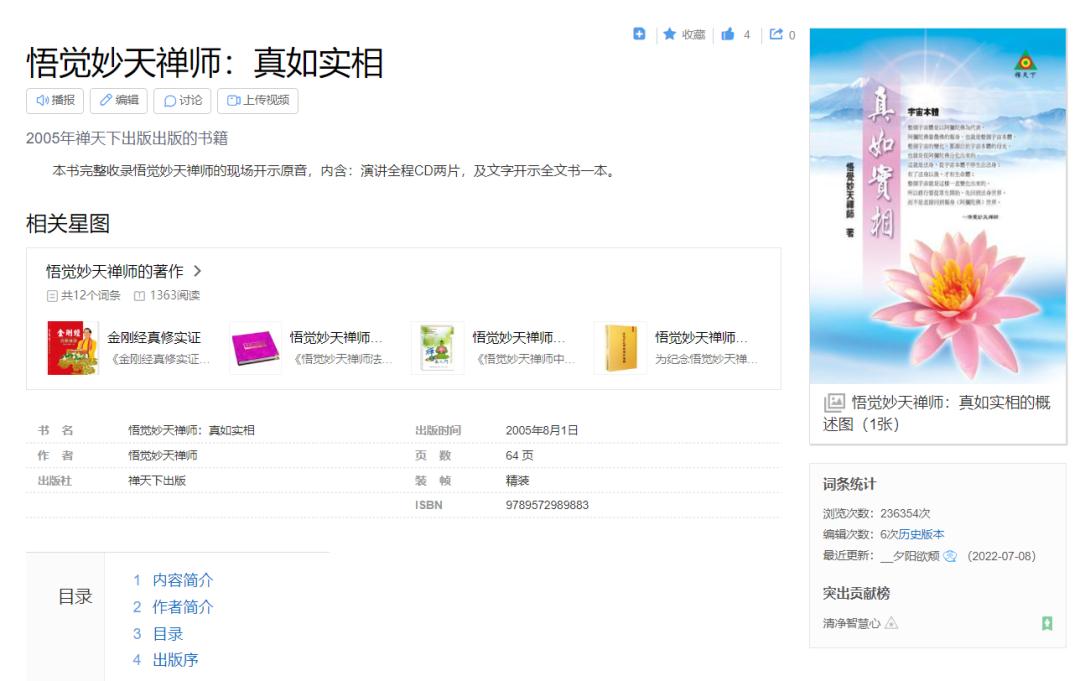1080x681 pixels.
Task: Click the 上传视频 video upload icon
Action: (x=234, y=101)
